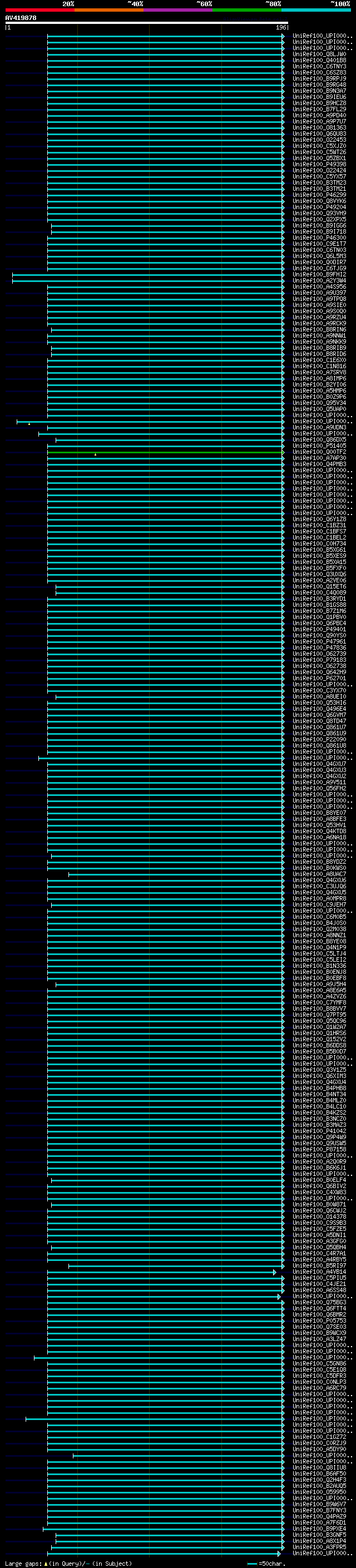
Task: Click the orange ~40% identity legend segment
Action: (x=109, y=10)
